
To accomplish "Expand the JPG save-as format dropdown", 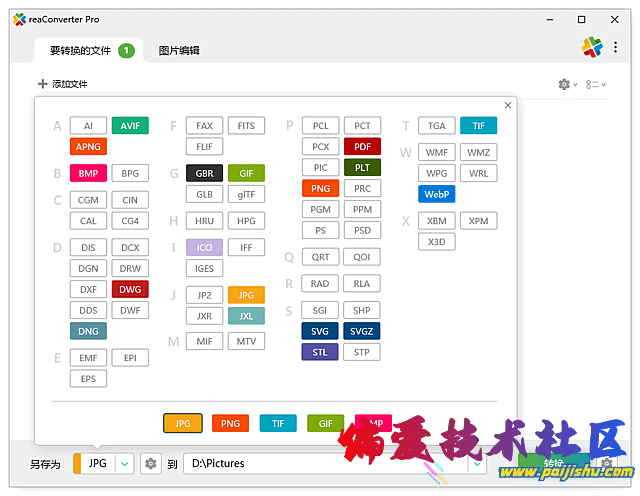I will pos(124,464).
